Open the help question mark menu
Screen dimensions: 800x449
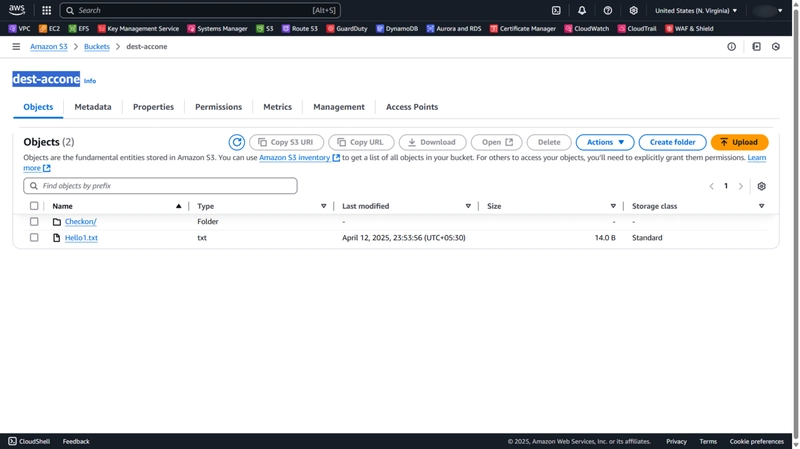608,10
